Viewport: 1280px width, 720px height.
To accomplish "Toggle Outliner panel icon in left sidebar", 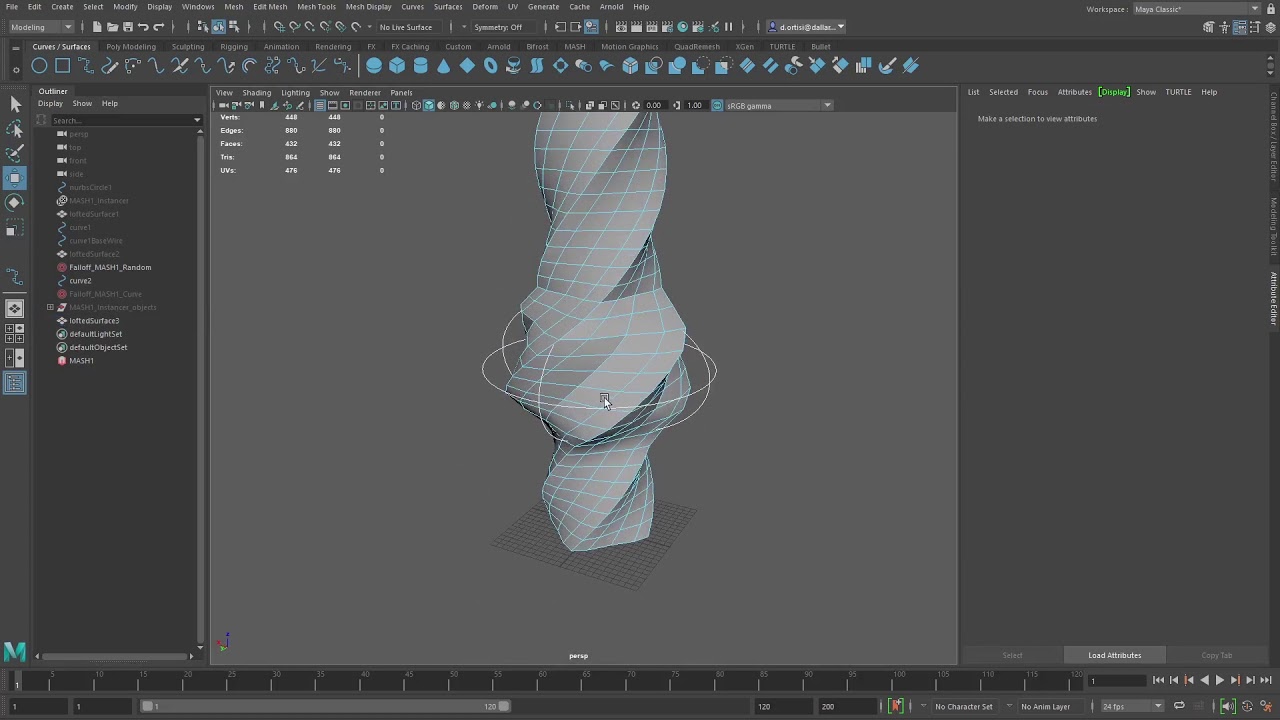I will 15,383.
